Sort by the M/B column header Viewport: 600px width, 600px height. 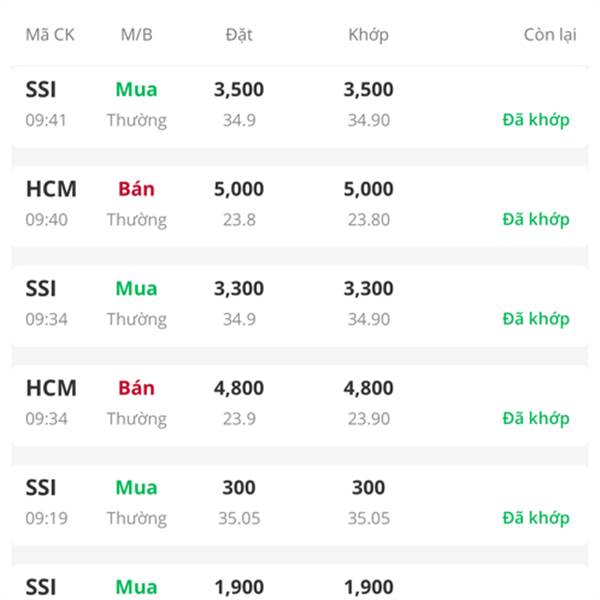(x=136, y=35)
